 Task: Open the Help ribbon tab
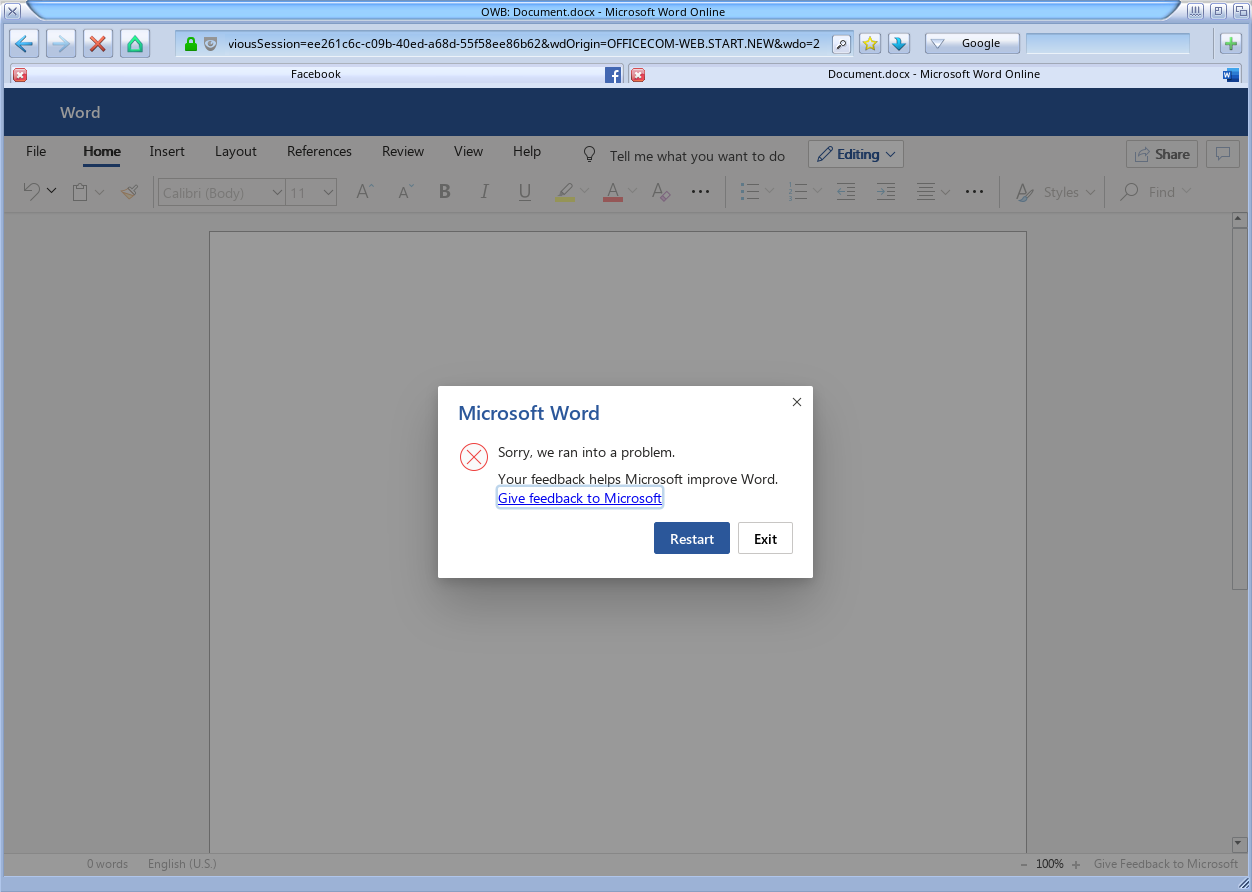click(527, 152)
